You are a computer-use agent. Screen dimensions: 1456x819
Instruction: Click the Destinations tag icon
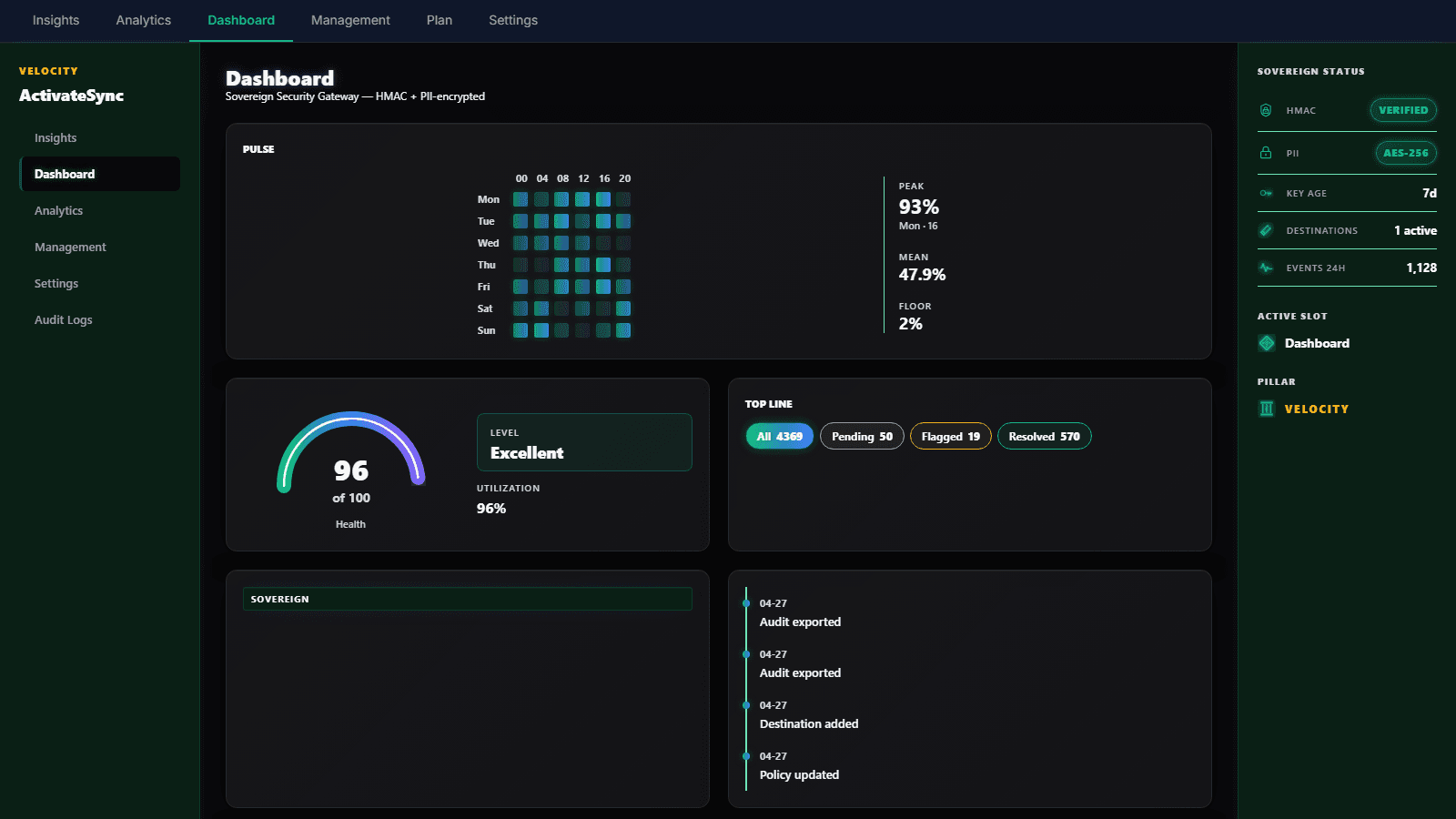click(x=1266, y=230)
